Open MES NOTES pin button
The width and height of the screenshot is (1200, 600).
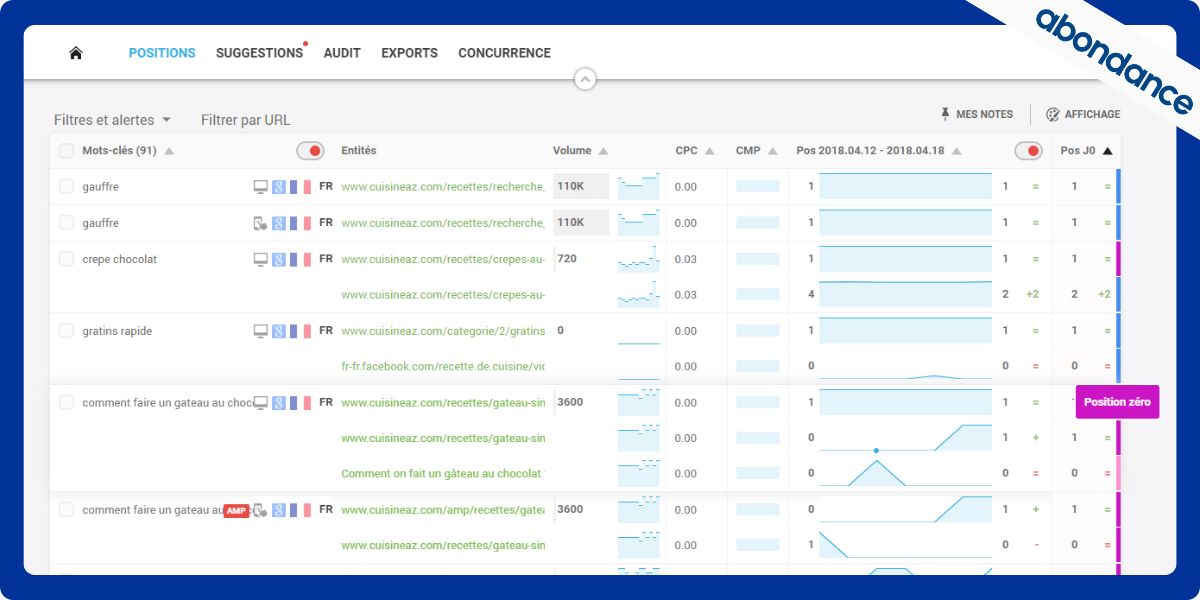[977, 114]
